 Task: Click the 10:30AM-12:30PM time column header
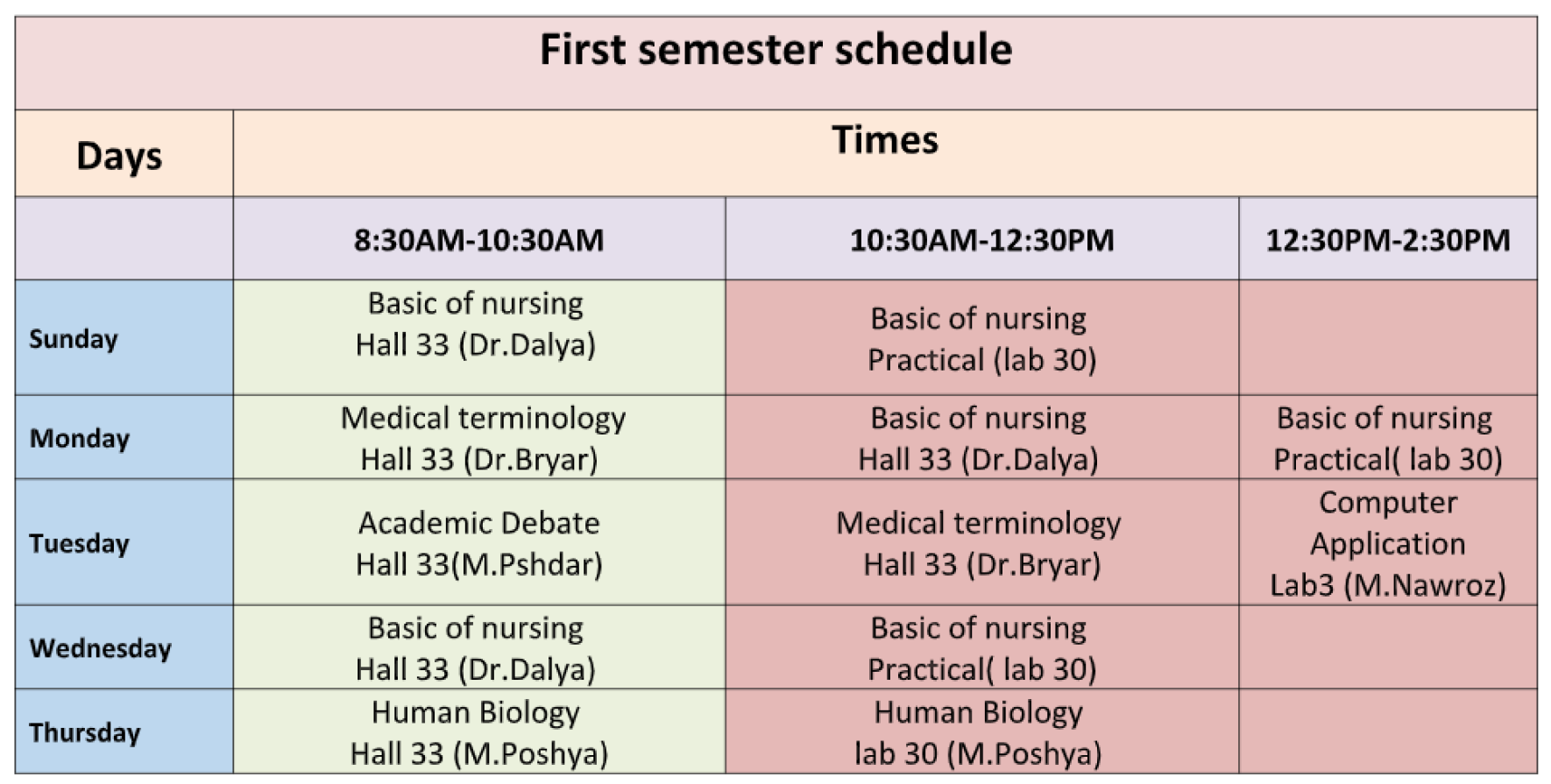pos(982,238)
